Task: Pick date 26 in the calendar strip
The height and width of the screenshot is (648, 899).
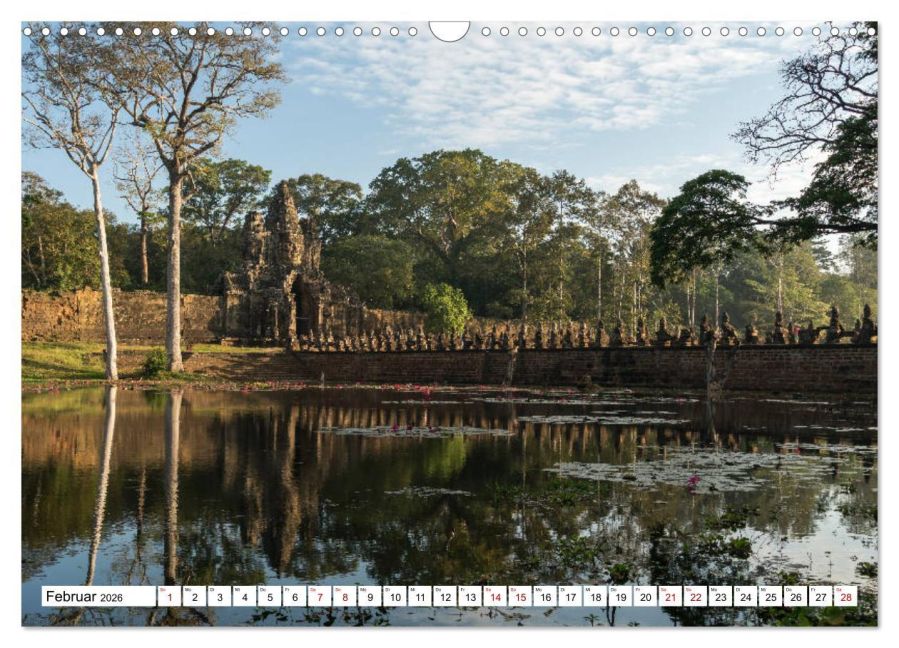Action: pyautogui.click(x=796, y=596)
